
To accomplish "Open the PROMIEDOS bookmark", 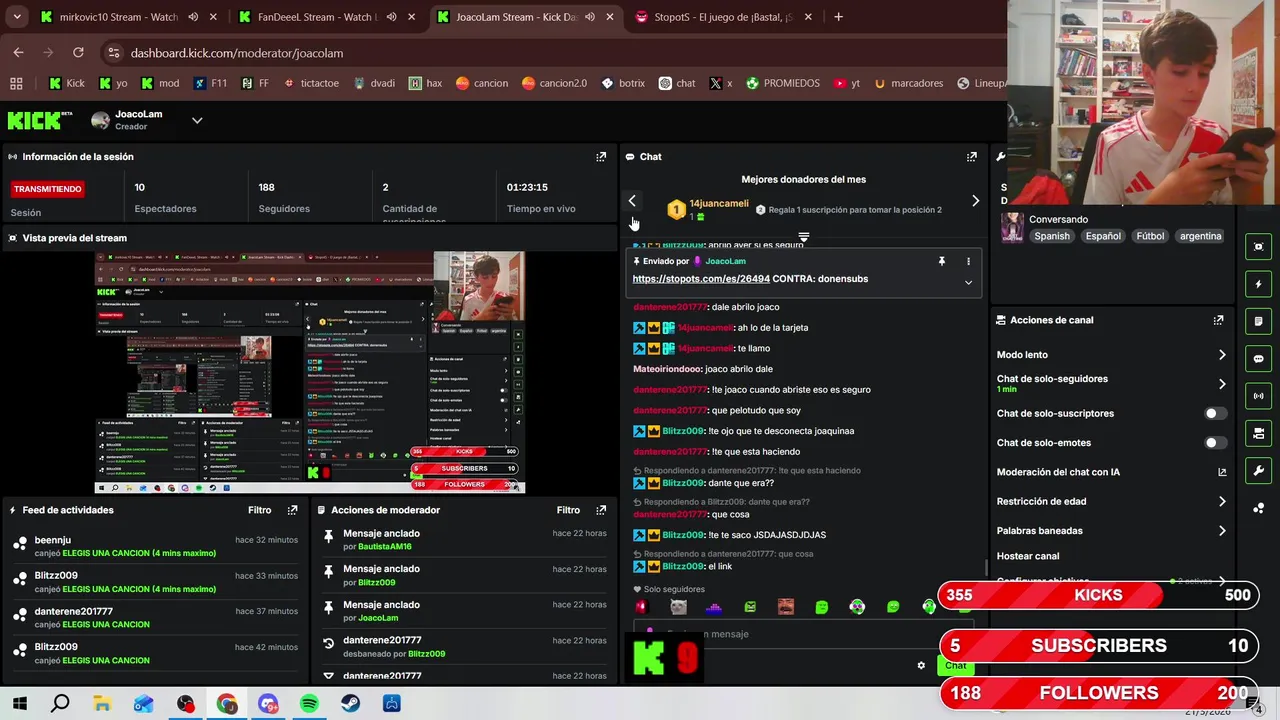I will [x=782, y=83].
